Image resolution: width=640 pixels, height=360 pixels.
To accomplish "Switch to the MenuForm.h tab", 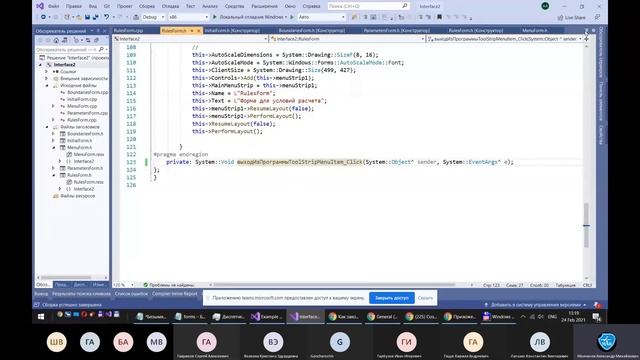I will tap(535, 31).
